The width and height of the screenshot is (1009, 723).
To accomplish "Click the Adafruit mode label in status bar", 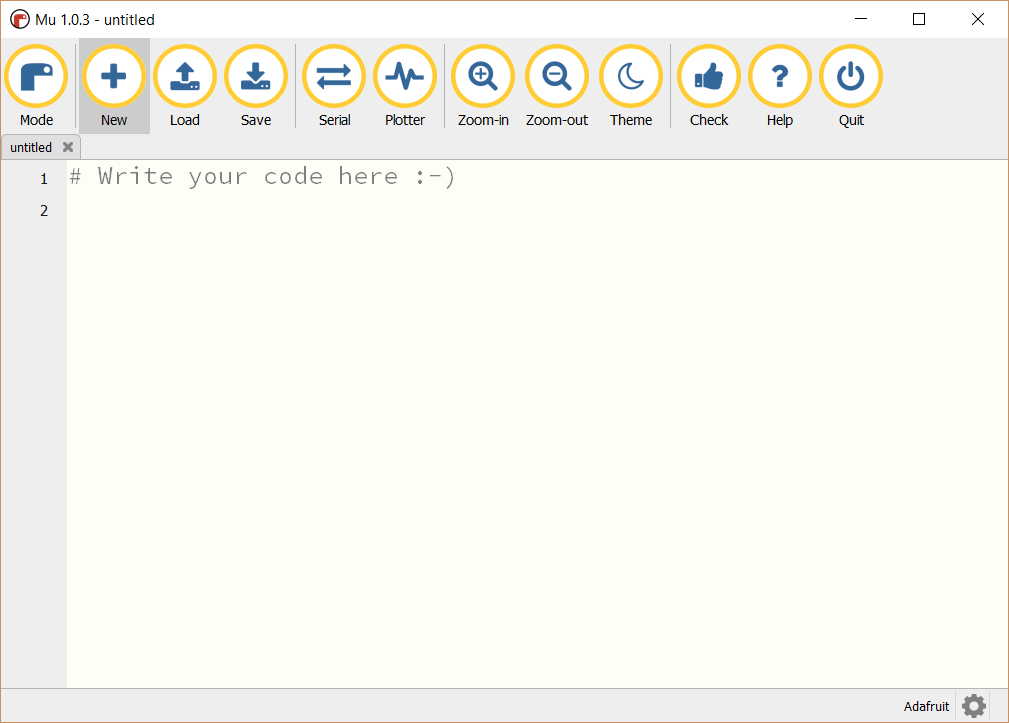I will (926, 706).
